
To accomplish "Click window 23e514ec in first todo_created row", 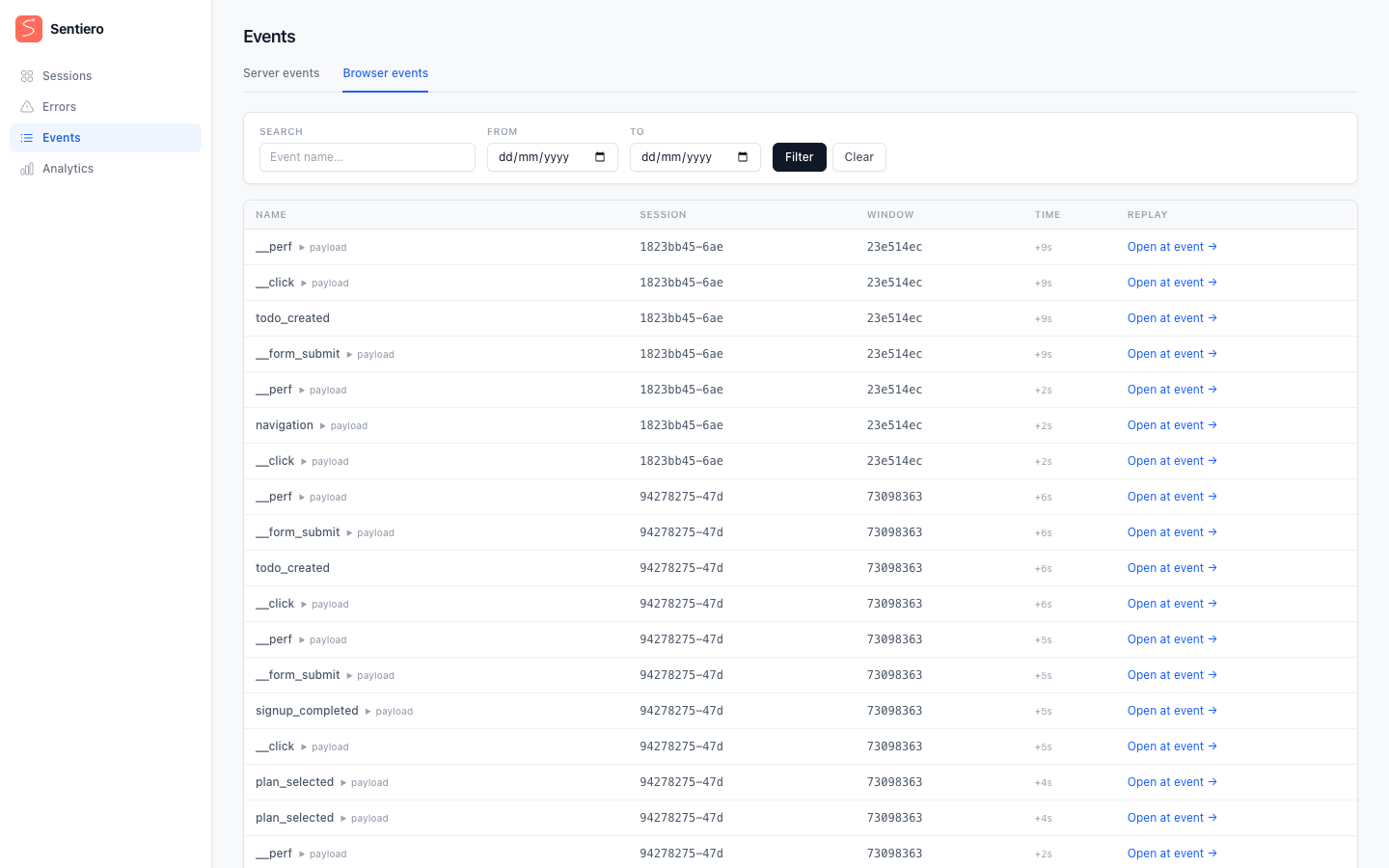I will coord(894,318).
